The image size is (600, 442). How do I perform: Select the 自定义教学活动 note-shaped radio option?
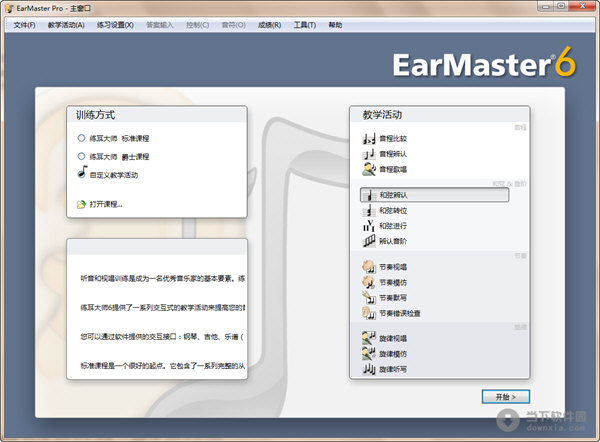click(x=82, y=172)
